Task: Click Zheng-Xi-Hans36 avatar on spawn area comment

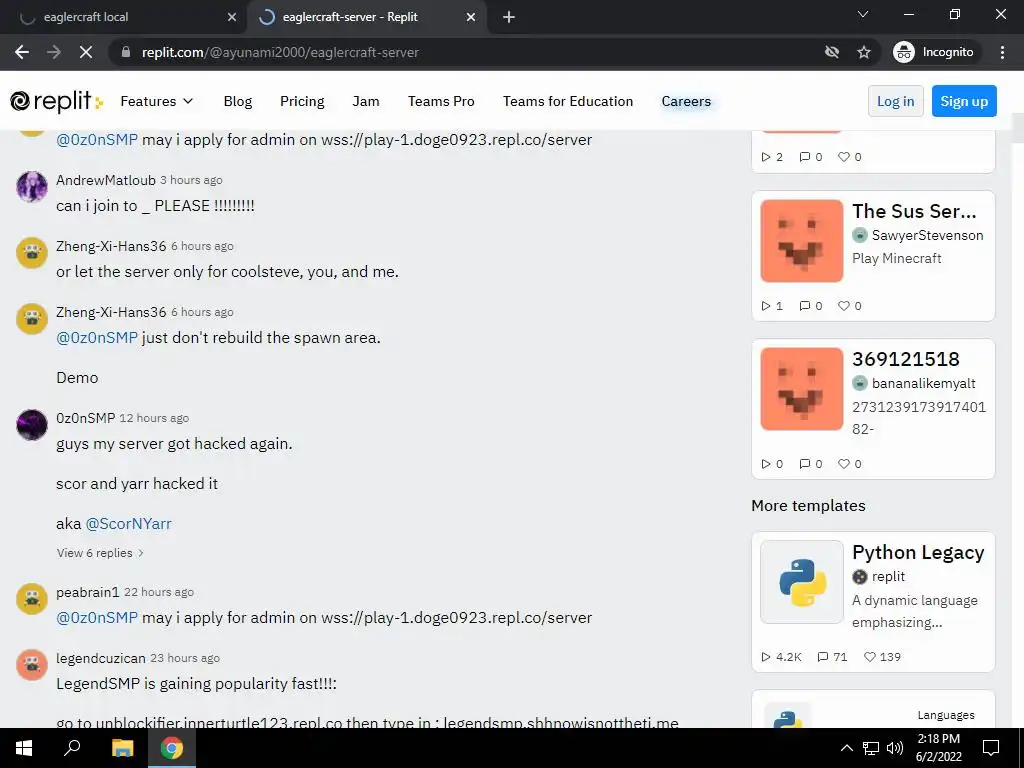Action: [x=31, y=319]
